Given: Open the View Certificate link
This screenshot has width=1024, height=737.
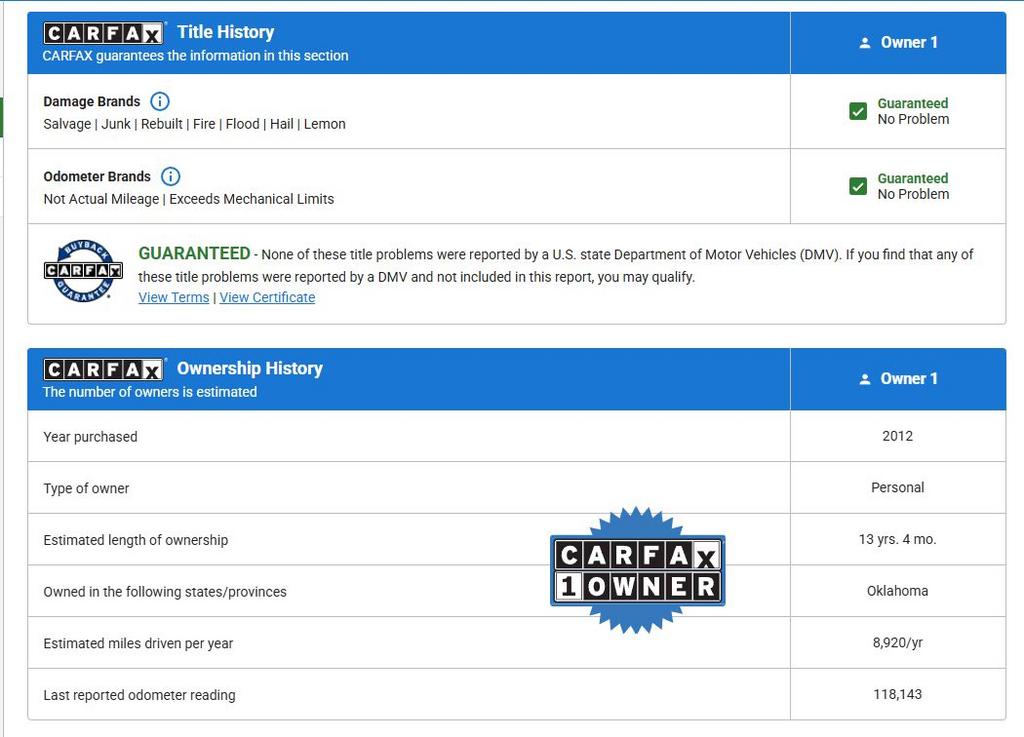Looking at the screenshot, I should coord(267,297).
